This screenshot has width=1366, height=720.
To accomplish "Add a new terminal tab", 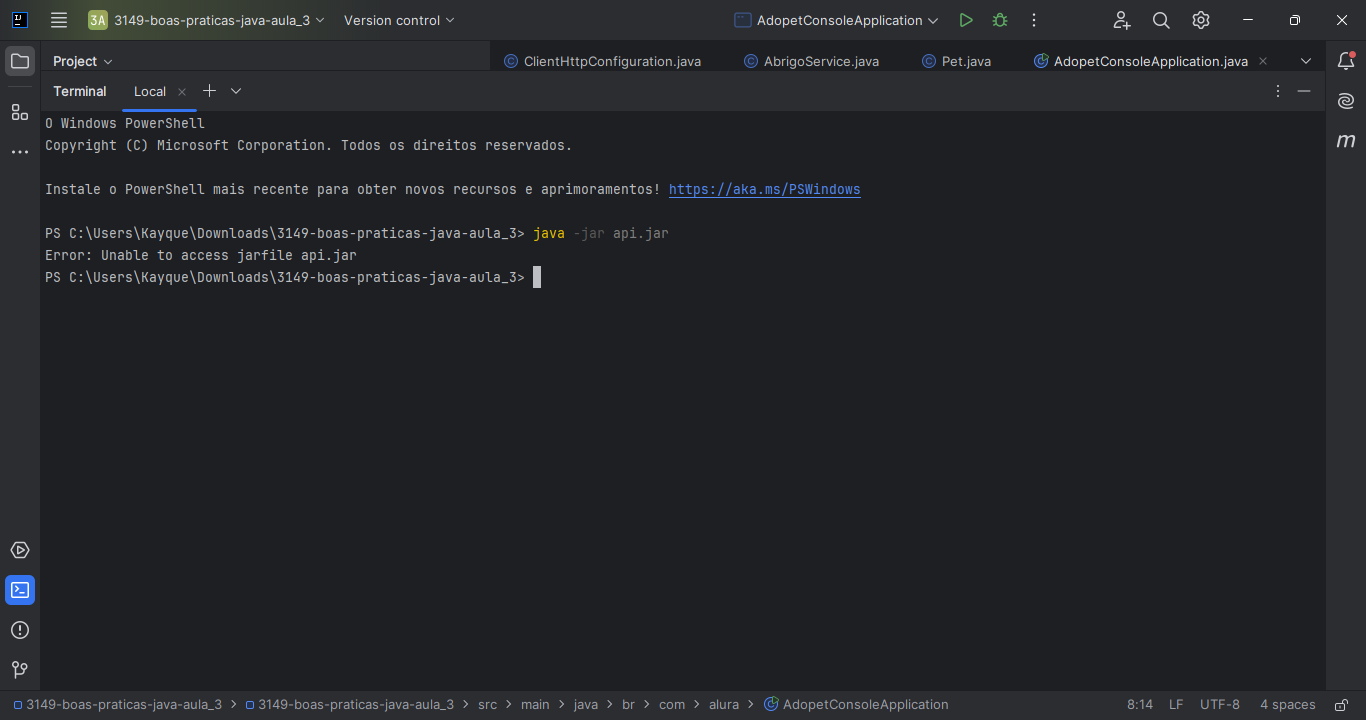I will 209,91.
